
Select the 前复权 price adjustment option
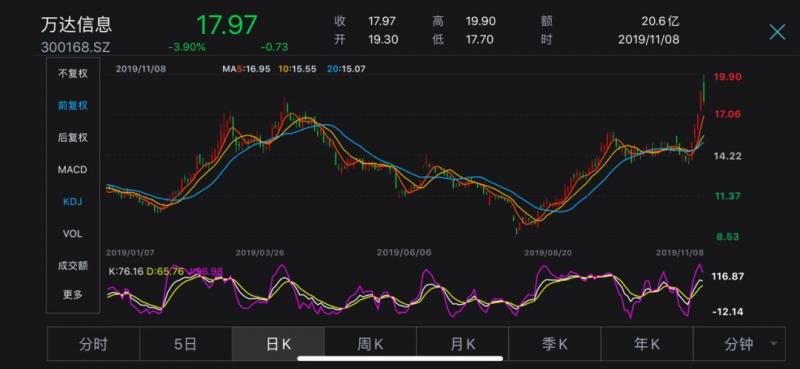tap(72, 106)
